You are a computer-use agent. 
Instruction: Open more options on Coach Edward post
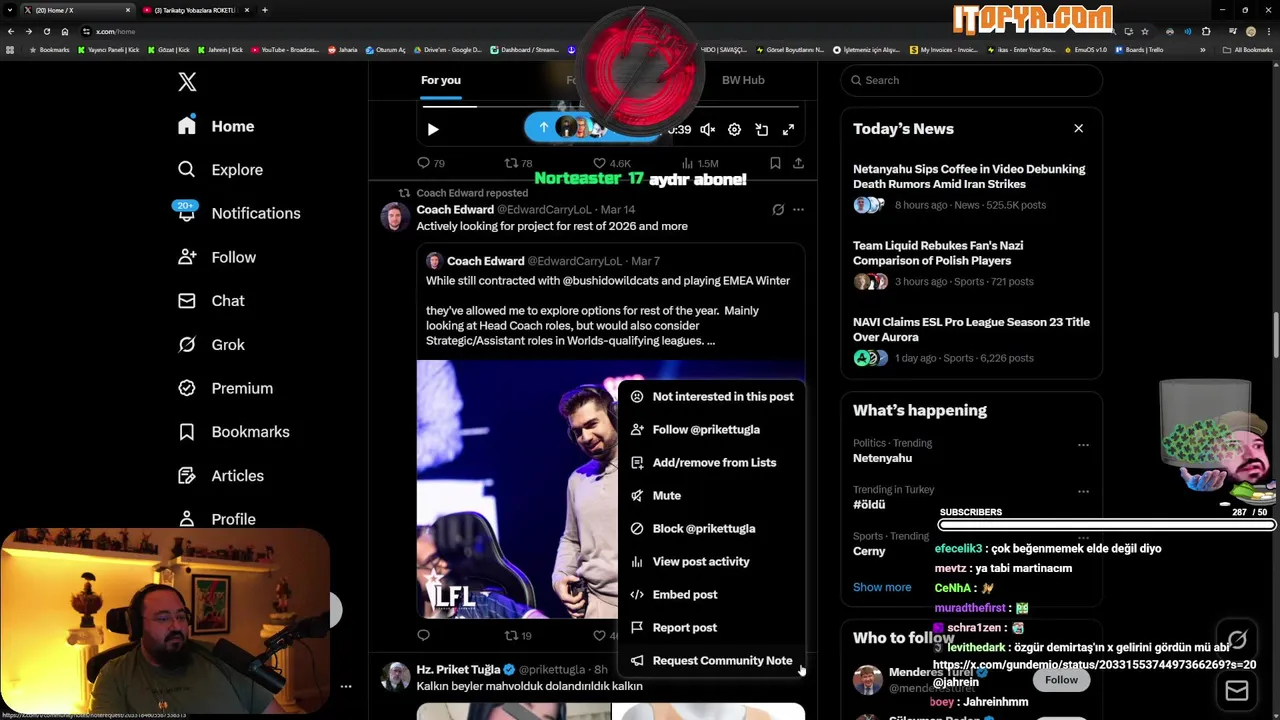click(798, 210)
